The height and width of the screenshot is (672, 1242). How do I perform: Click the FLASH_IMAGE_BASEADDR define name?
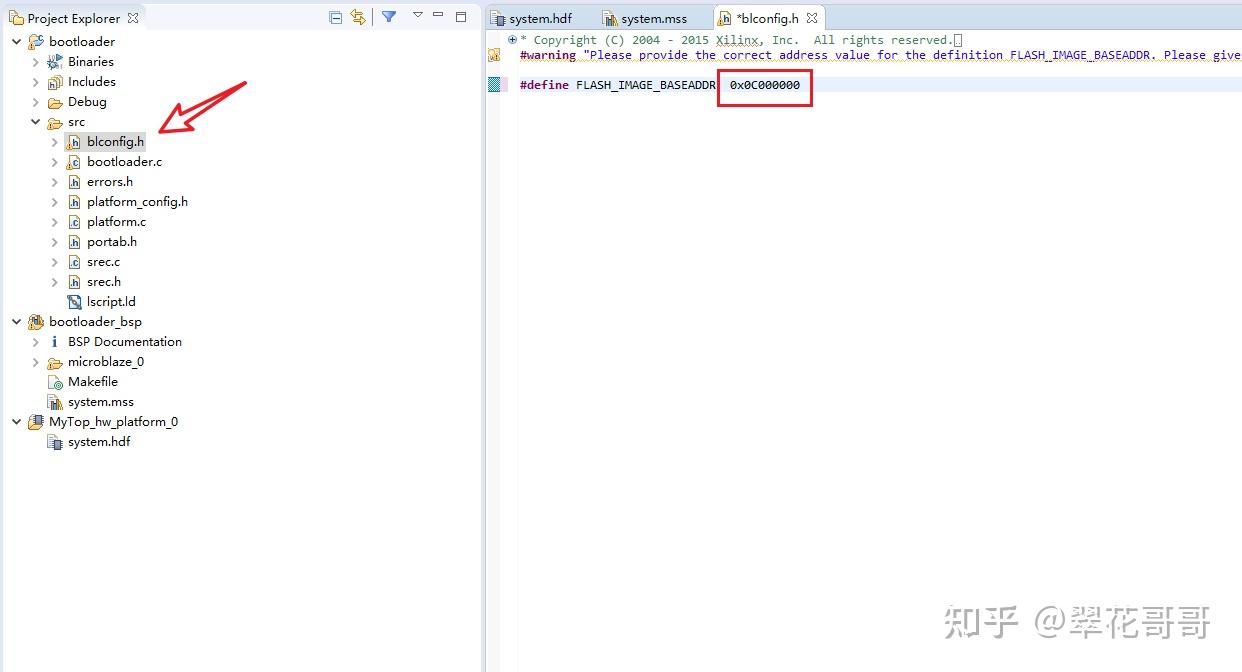[646, 85]
